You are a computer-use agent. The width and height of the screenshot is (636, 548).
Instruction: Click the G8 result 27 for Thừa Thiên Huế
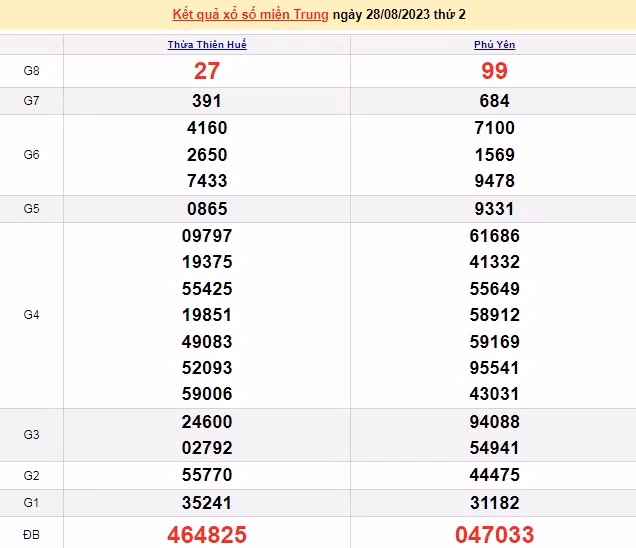[x=207, y=71]
